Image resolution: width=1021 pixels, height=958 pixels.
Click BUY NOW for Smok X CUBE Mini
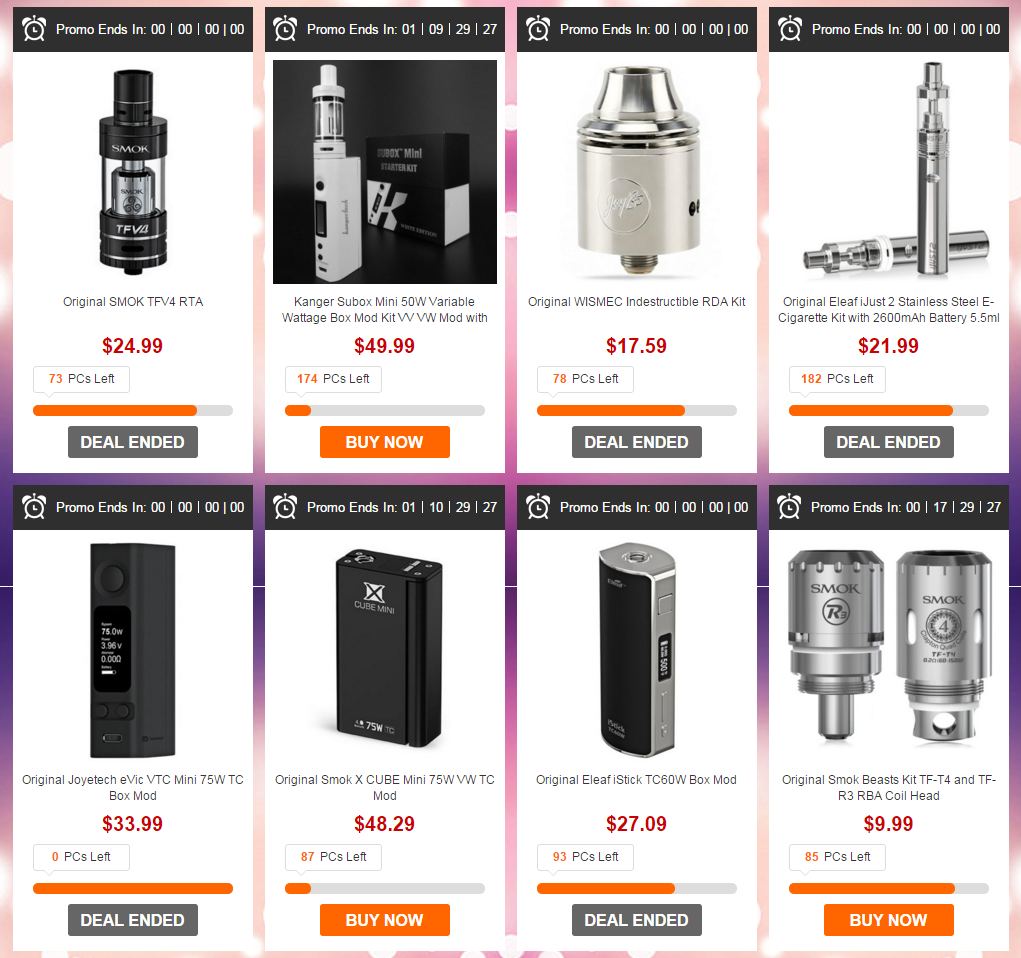384,920
